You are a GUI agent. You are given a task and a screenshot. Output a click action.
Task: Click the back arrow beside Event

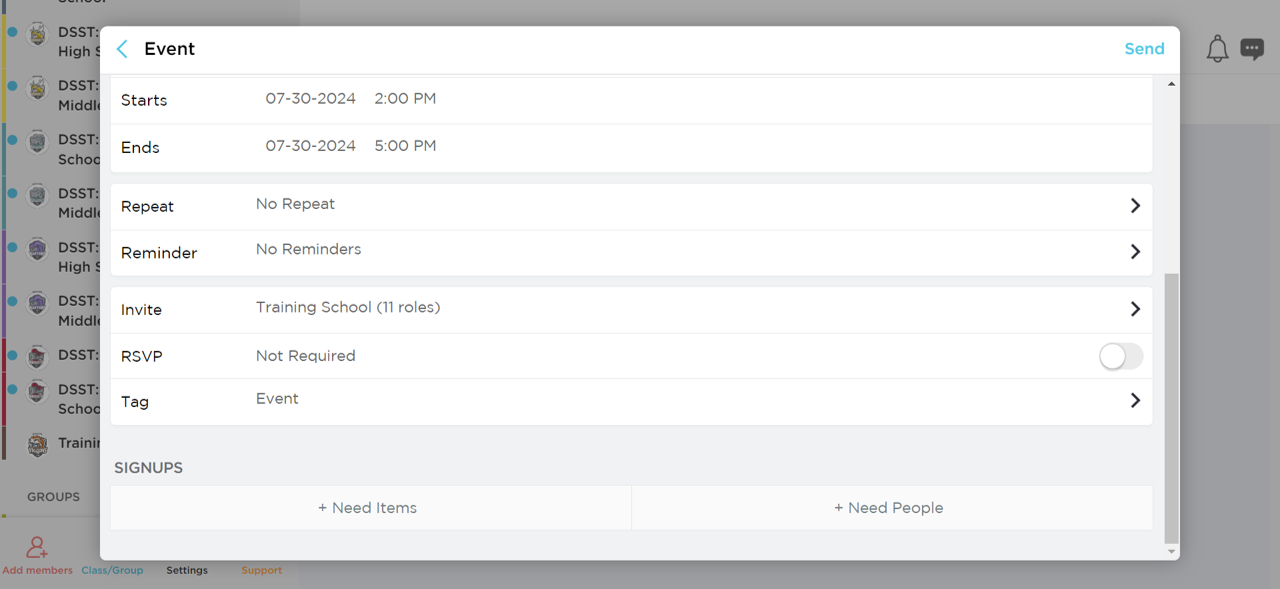coord(122,49)
